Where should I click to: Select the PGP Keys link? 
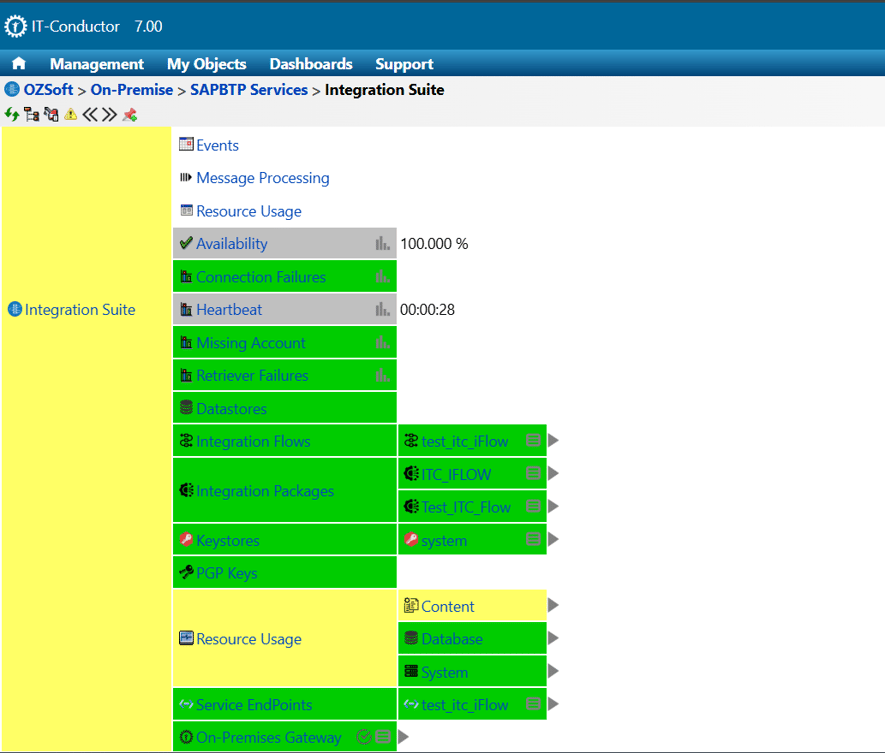click(227, 573)
